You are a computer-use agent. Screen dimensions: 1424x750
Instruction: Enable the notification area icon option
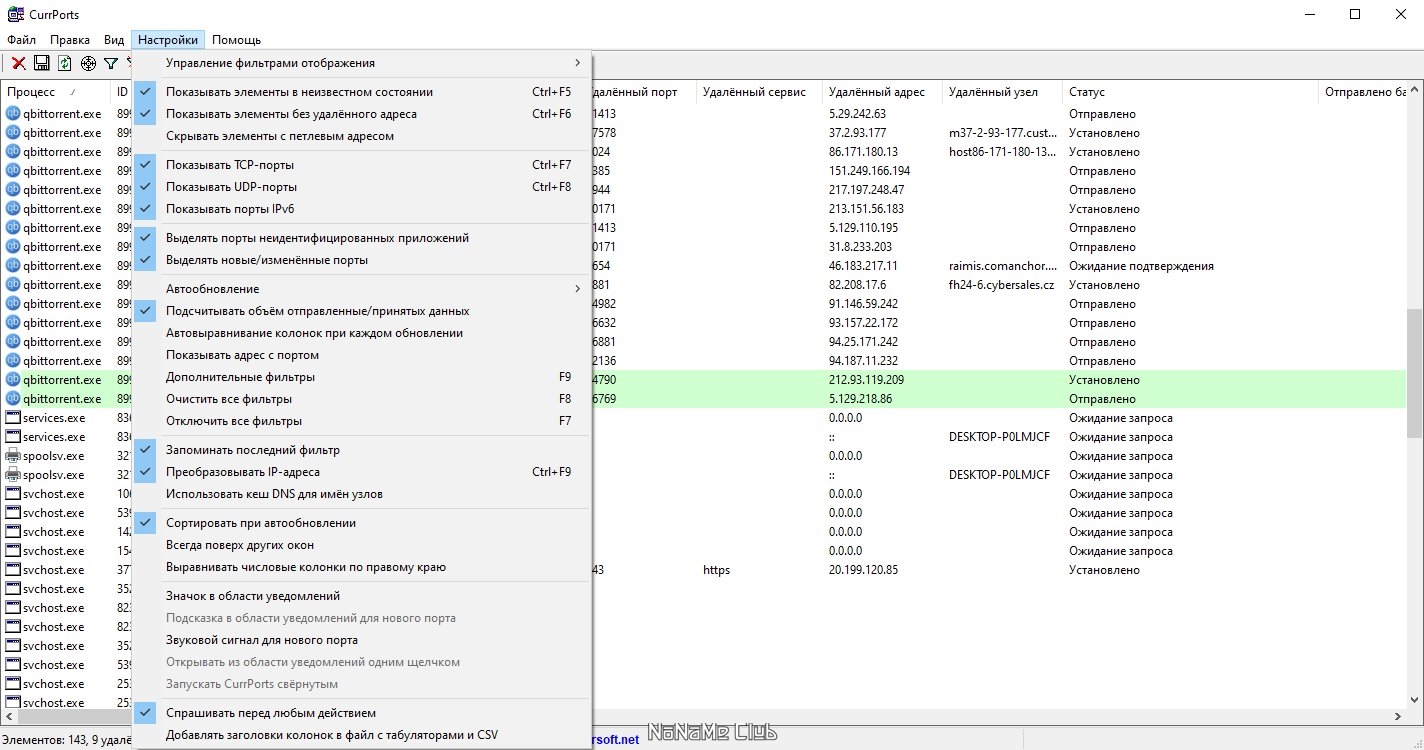click(362, 596)
